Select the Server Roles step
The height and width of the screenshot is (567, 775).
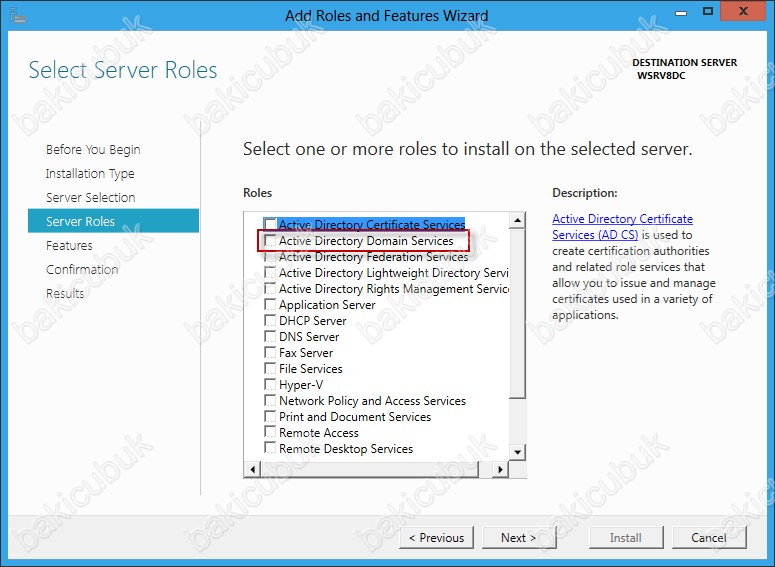pos(114,221)
